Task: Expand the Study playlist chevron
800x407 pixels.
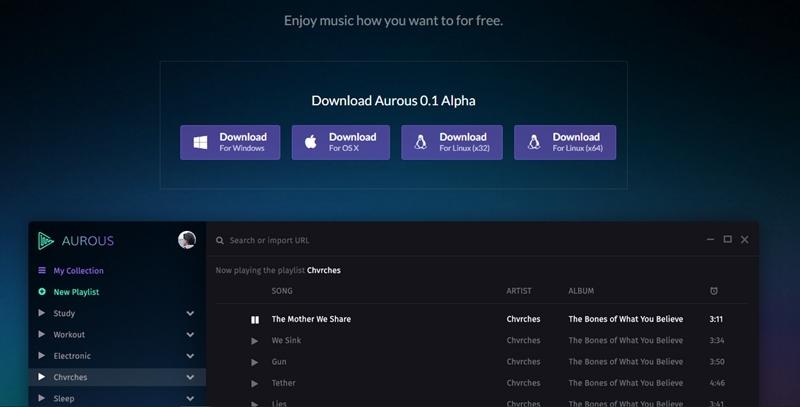Action: [190, 313]
